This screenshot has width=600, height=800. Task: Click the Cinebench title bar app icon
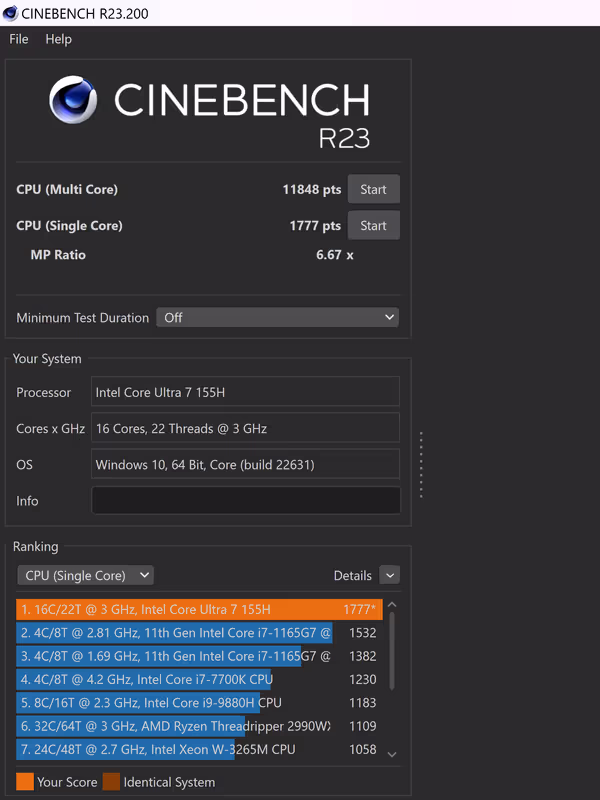tap(10, 12)
